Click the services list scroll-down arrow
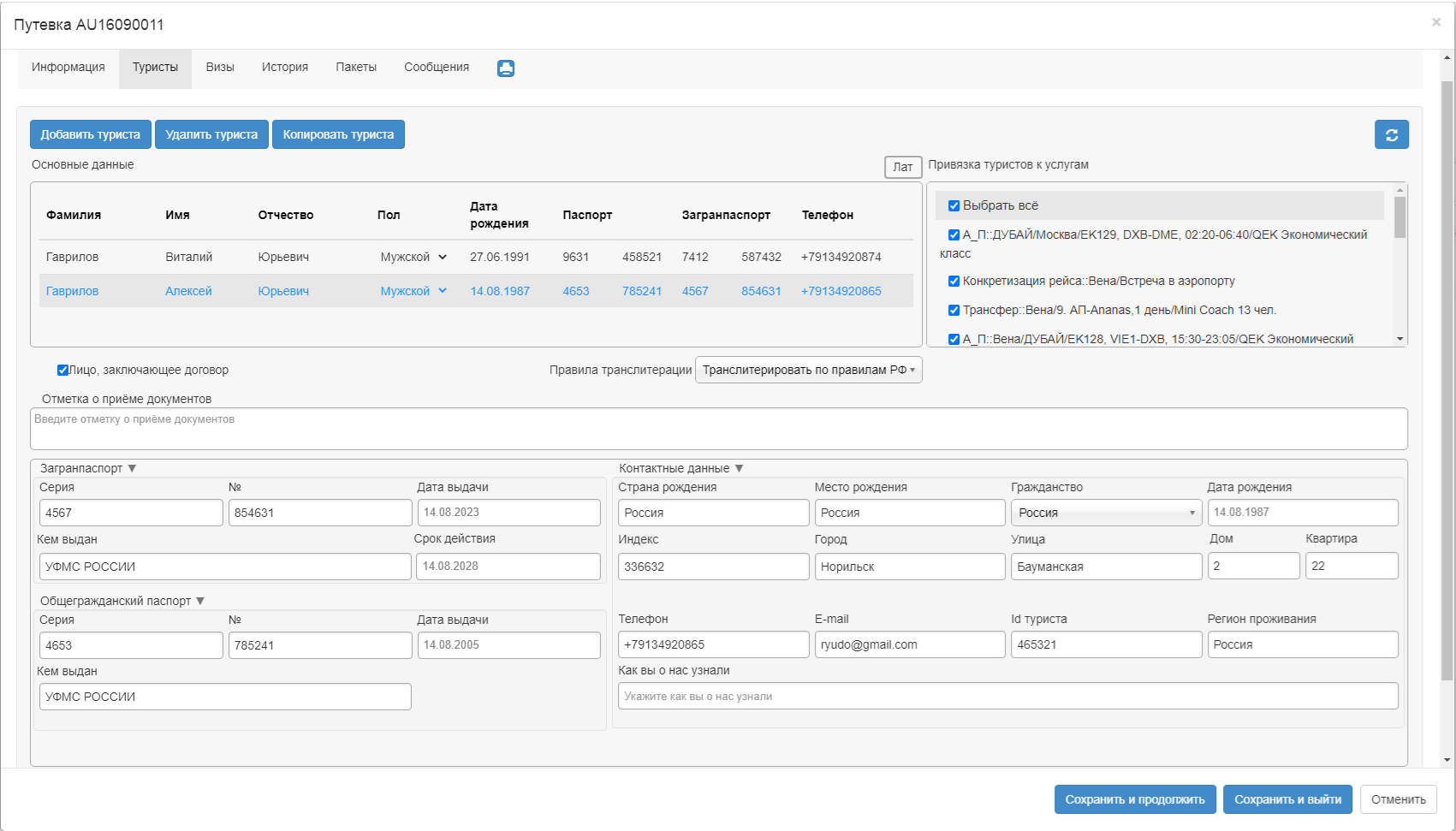 click(1400, 339)
